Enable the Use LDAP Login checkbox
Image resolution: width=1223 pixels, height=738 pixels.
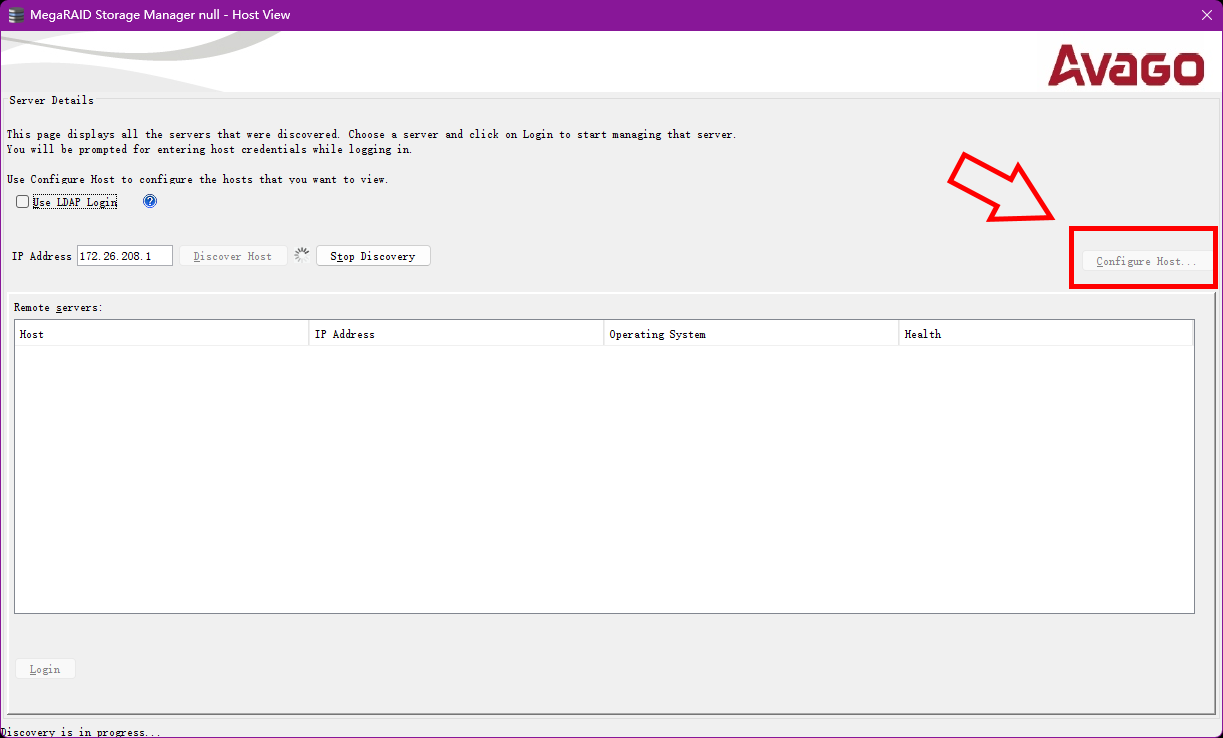tap(23, 202)
